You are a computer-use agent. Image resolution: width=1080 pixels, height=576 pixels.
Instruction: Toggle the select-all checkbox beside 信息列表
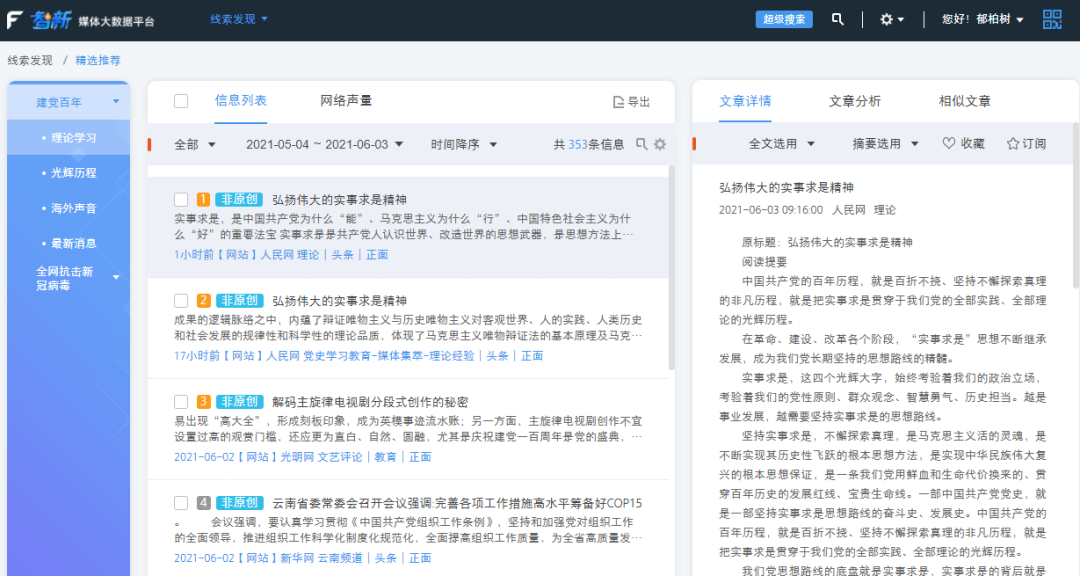tap(181, 101)
